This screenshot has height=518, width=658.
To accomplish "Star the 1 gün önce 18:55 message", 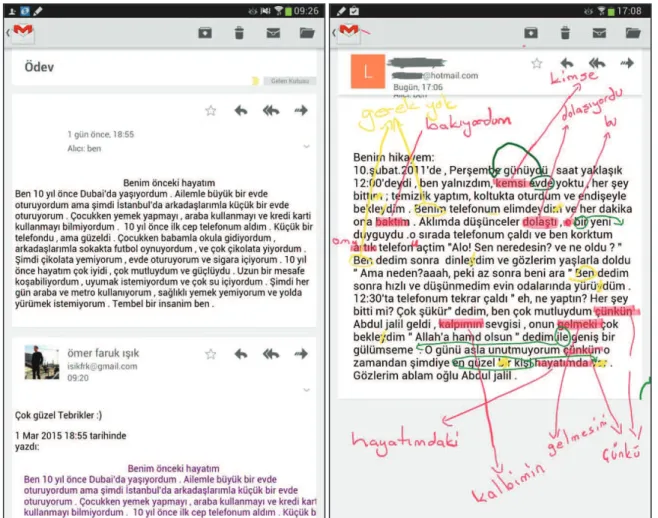I will (211, 111).
